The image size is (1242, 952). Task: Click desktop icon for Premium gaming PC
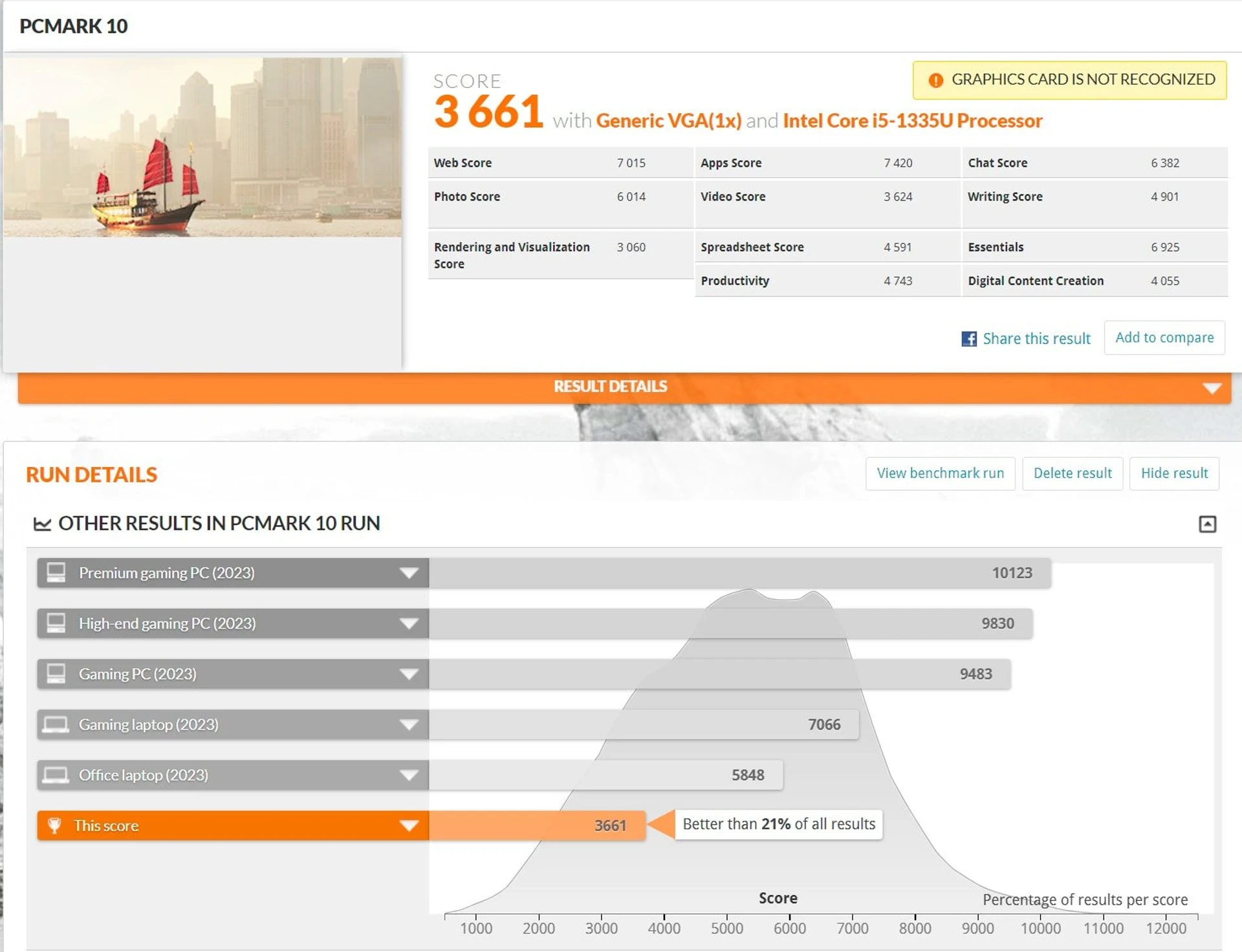pyautogui.click(x=56, y=572)
